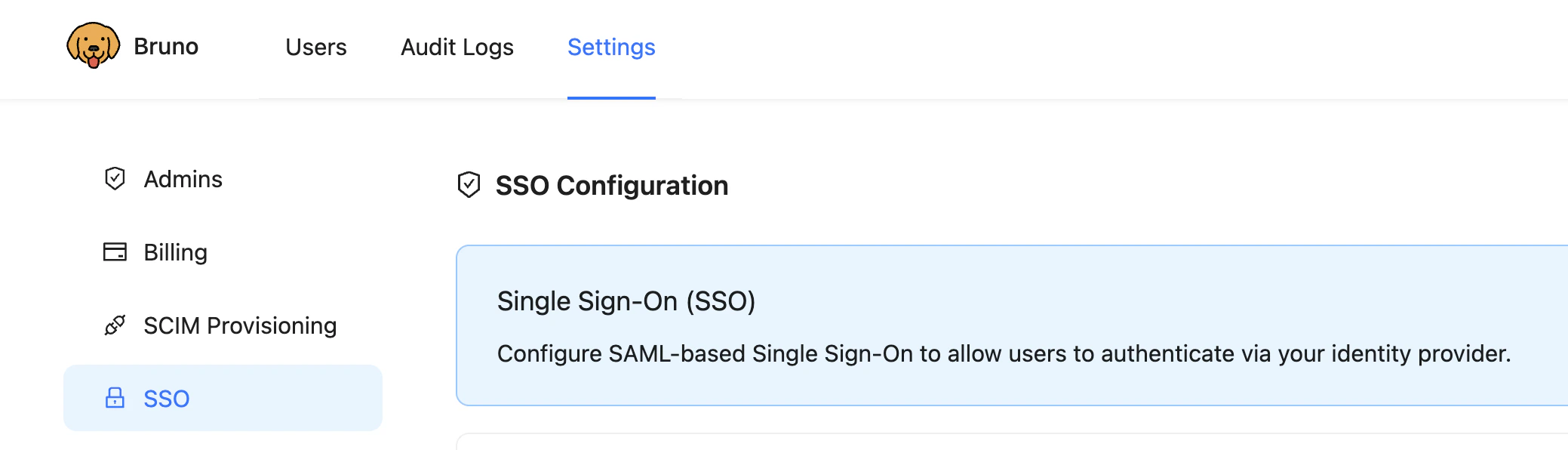
Task: Click the credit card icon beside Billing
Action: [x=115, y=253]
